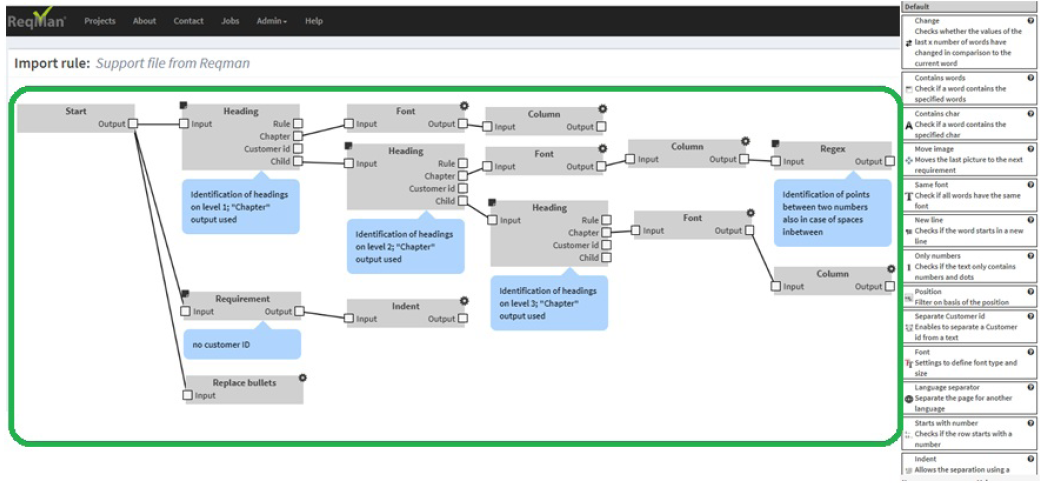1044x485 pixels.
Task: Click the Requirement node's Input port
Action: pos(187,311)
